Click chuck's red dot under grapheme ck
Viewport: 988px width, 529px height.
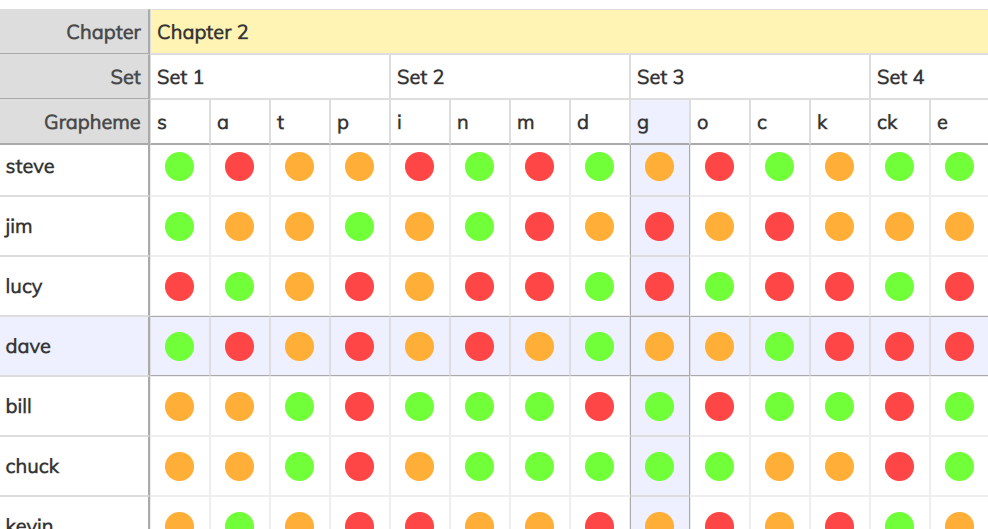[x=899, y=467]
